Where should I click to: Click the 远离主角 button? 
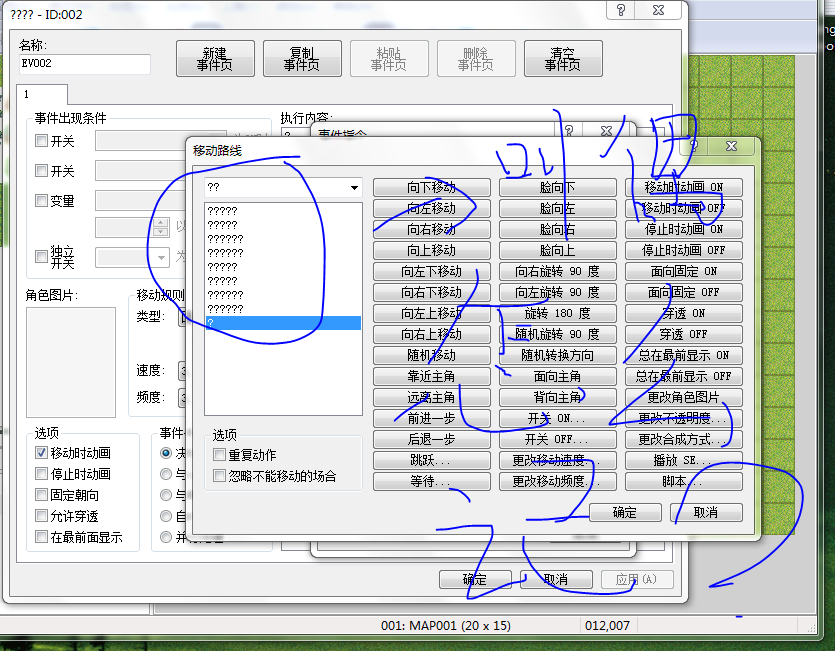(431, 397)
